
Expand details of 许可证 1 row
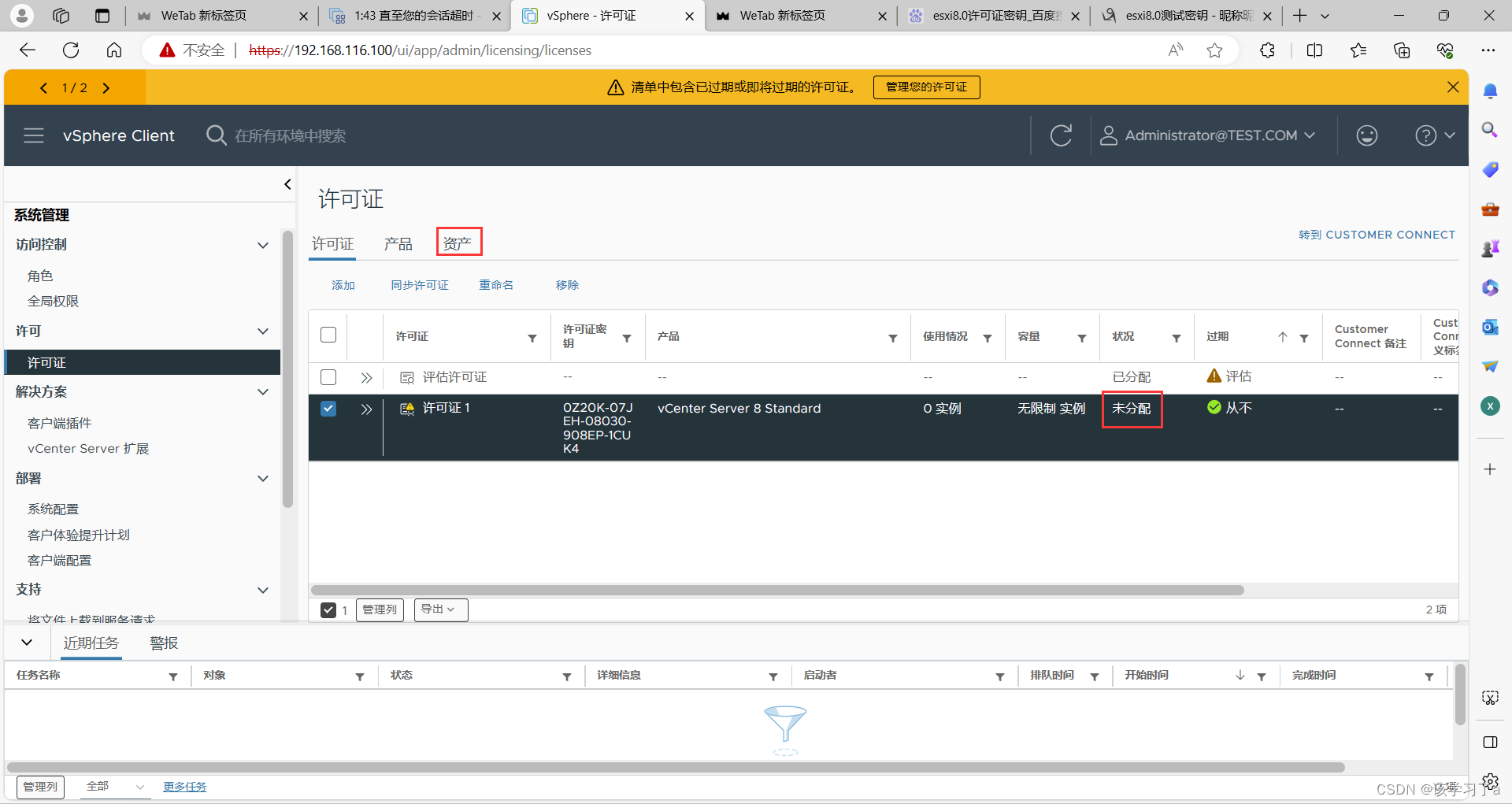point(366,409)
